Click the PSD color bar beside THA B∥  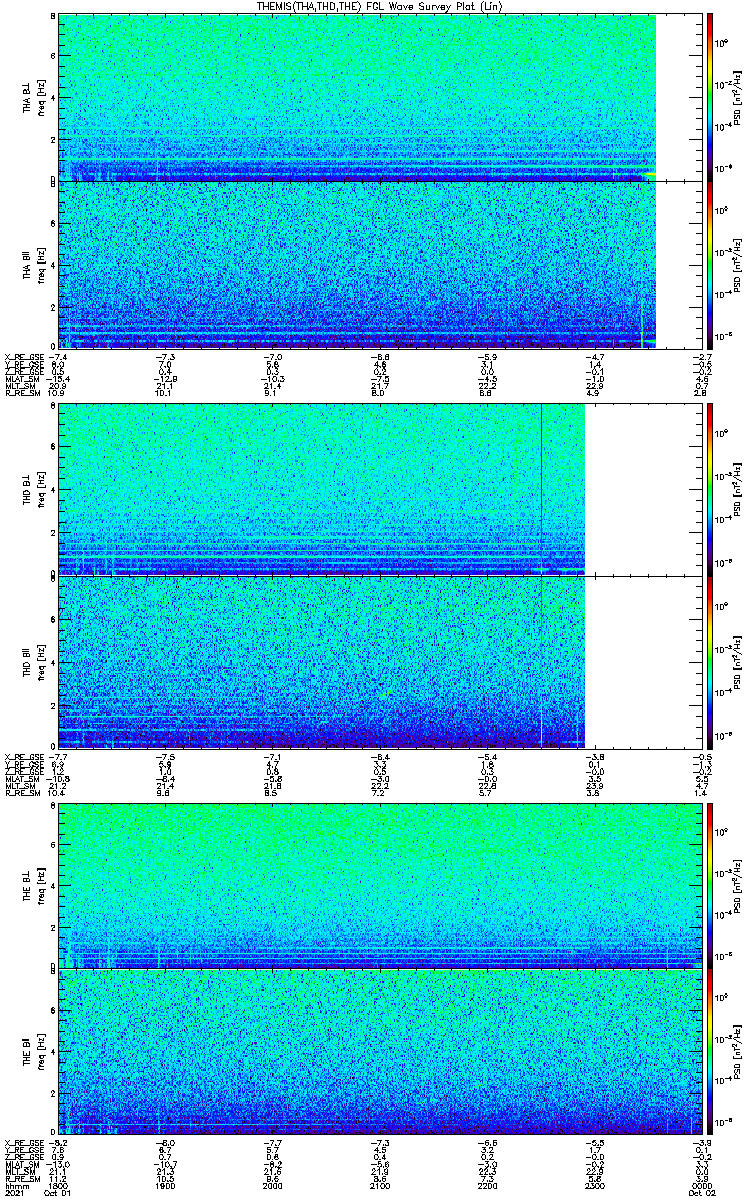click(x=710, y=264)
